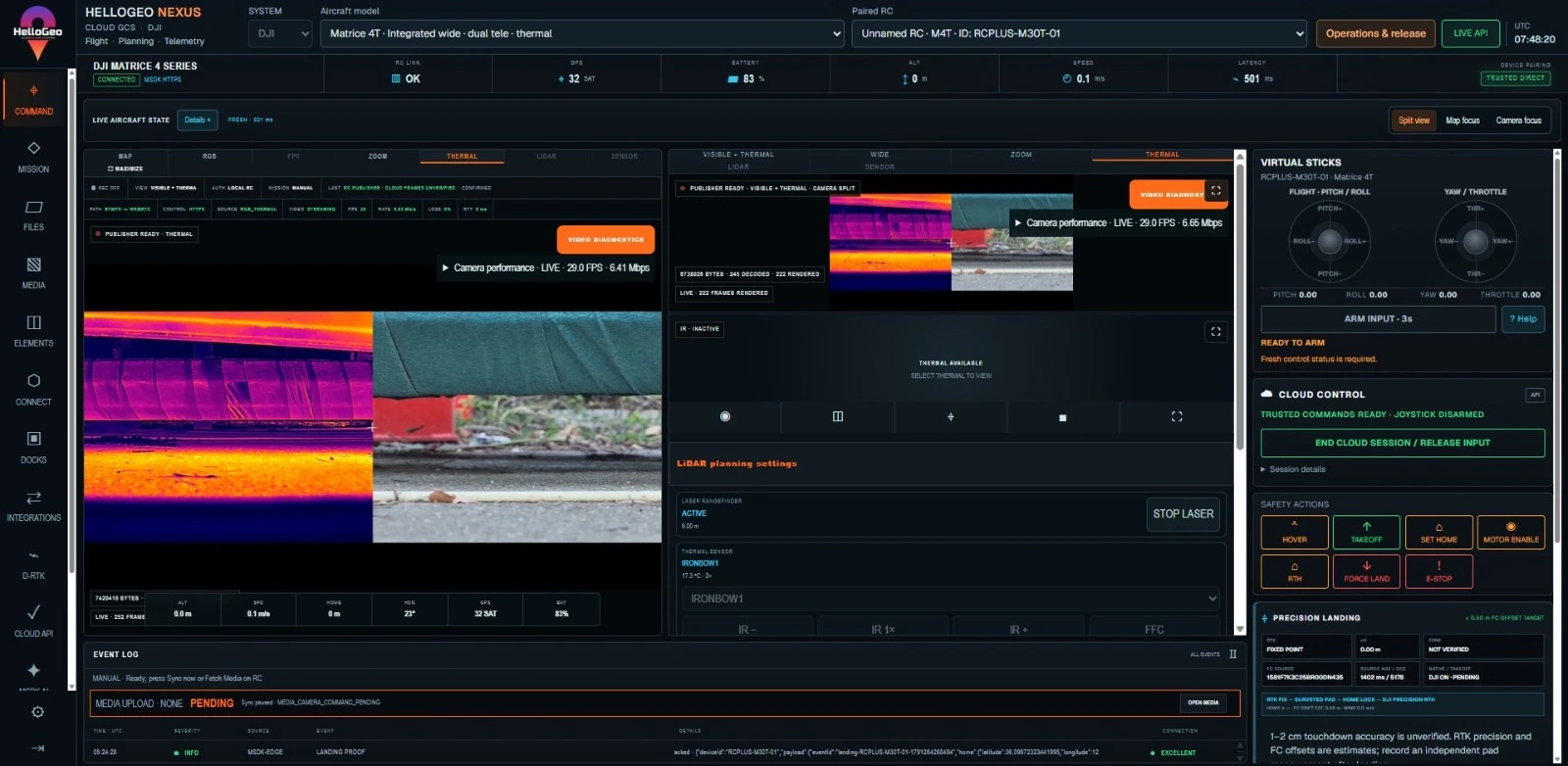Switch layout to Camera focus

pos(1518,120)
